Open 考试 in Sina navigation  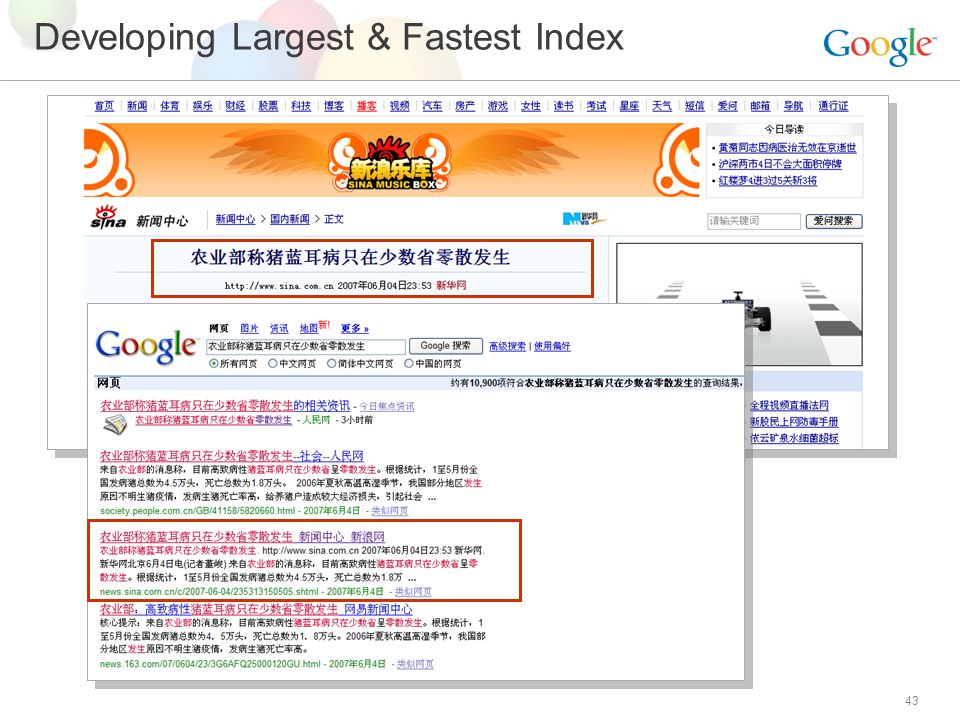click(x=596, y=106)
